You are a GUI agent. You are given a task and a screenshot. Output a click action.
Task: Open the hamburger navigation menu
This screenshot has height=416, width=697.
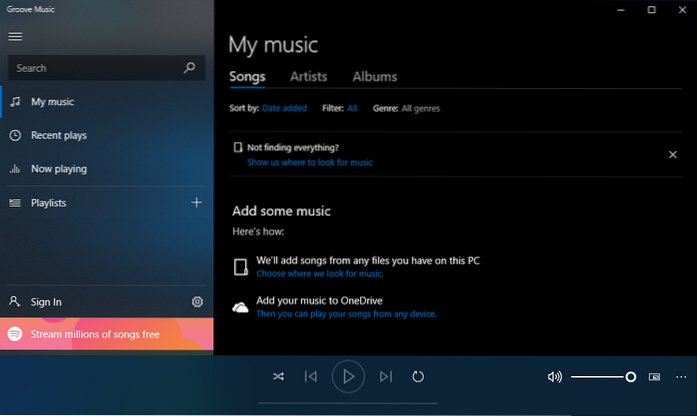(15, 37)
